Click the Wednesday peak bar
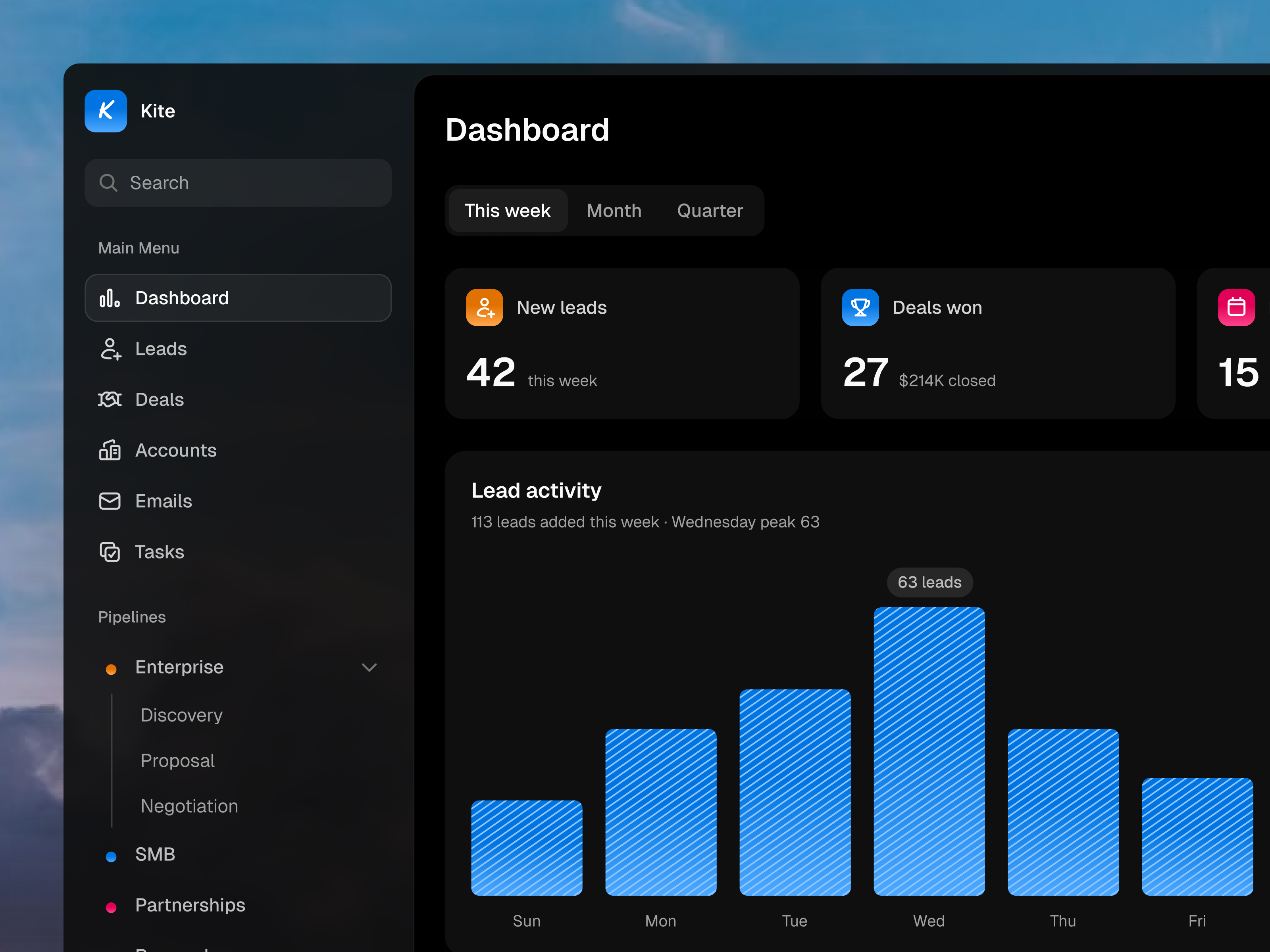Viewport: 1270px width, 952px height. pos(929,751)
